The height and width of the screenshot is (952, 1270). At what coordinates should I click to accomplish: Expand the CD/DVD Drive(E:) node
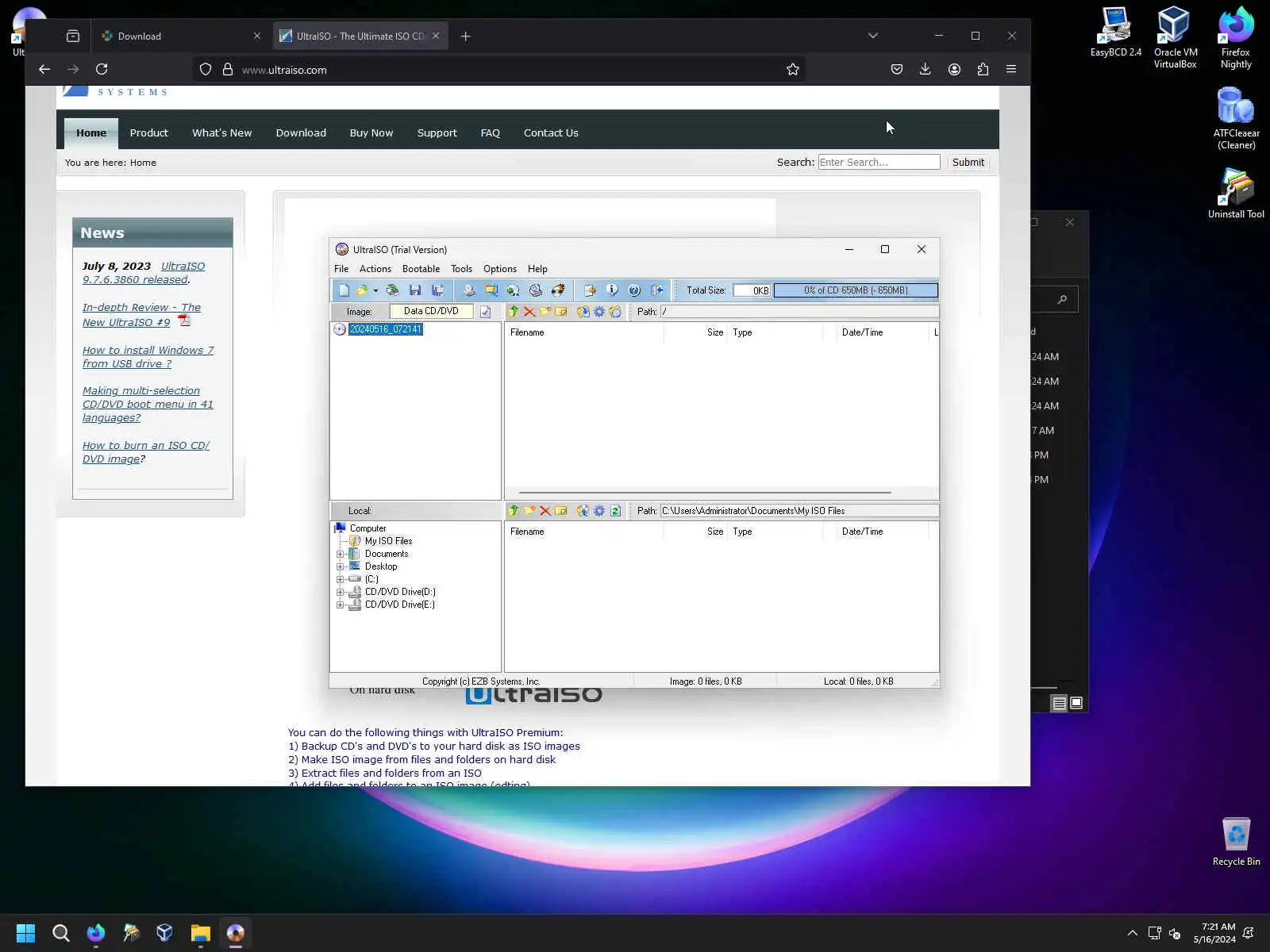pos(341,605)
